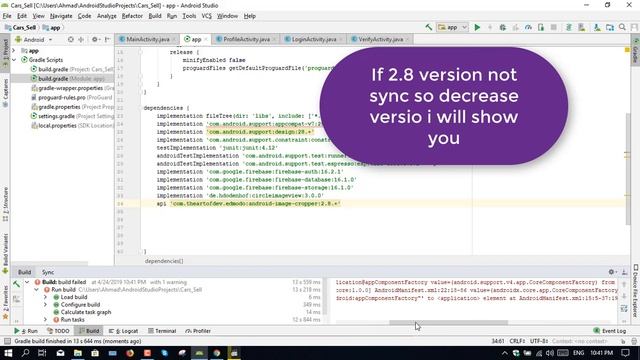Click the collapse all icon in Project panel
This screenshot has height=360, width=640.
tap(81, 40)
